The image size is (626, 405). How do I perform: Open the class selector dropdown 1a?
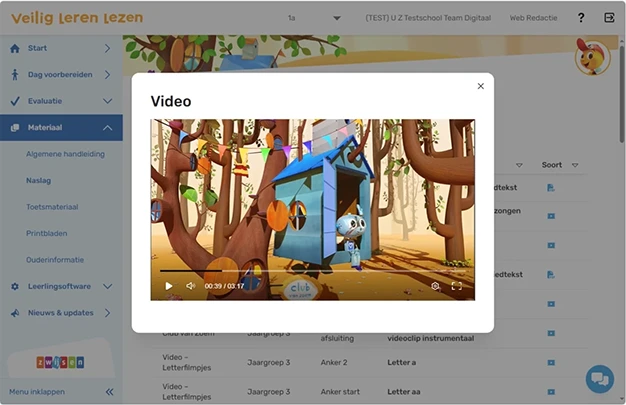[314, 18]
